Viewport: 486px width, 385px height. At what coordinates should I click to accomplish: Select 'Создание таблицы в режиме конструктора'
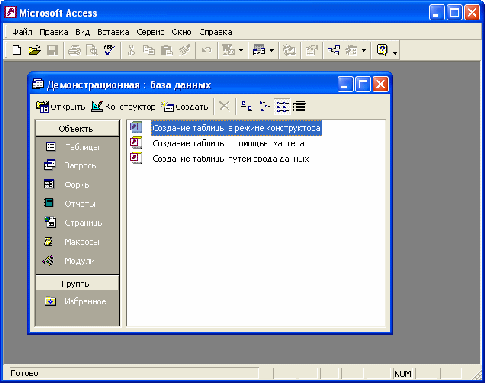tap(236, 128)
